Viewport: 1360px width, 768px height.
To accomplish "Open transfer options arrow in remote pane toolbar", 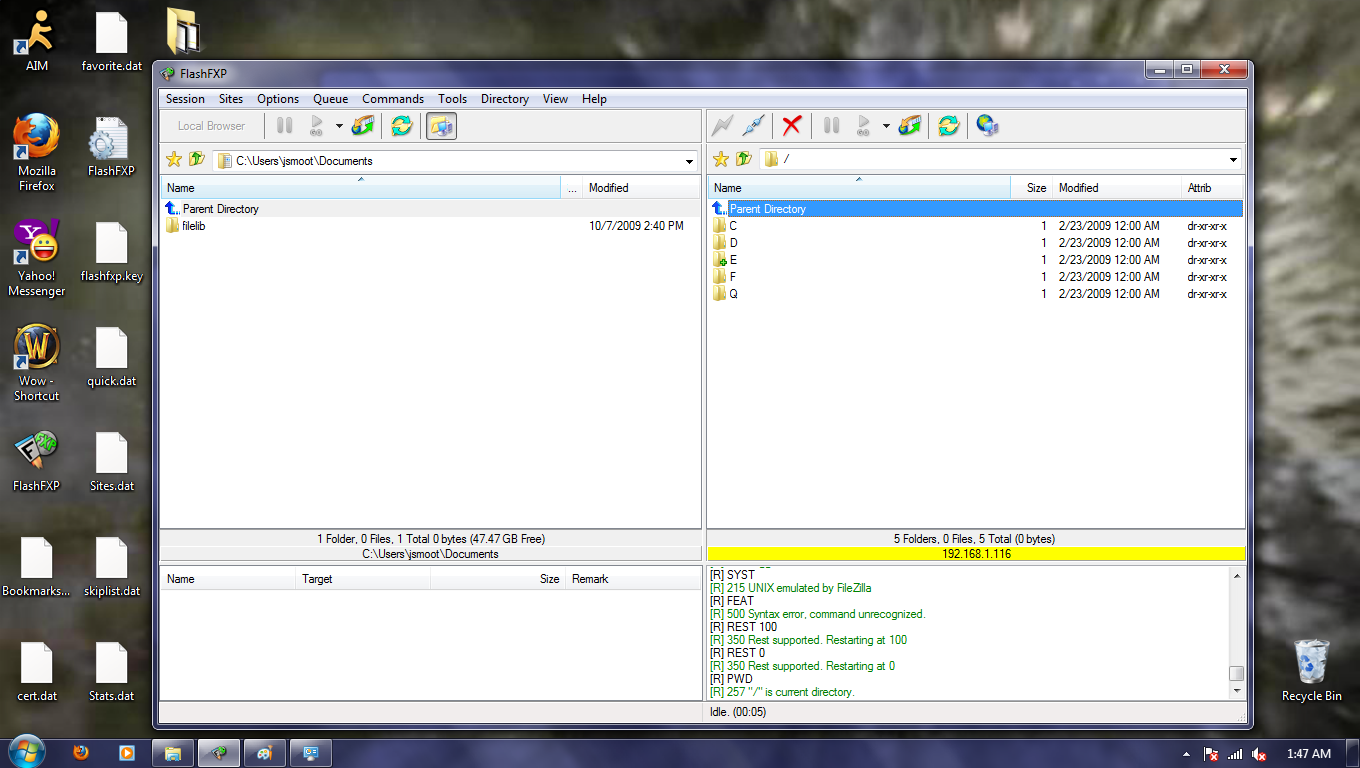I will click(x=886, y=126).
